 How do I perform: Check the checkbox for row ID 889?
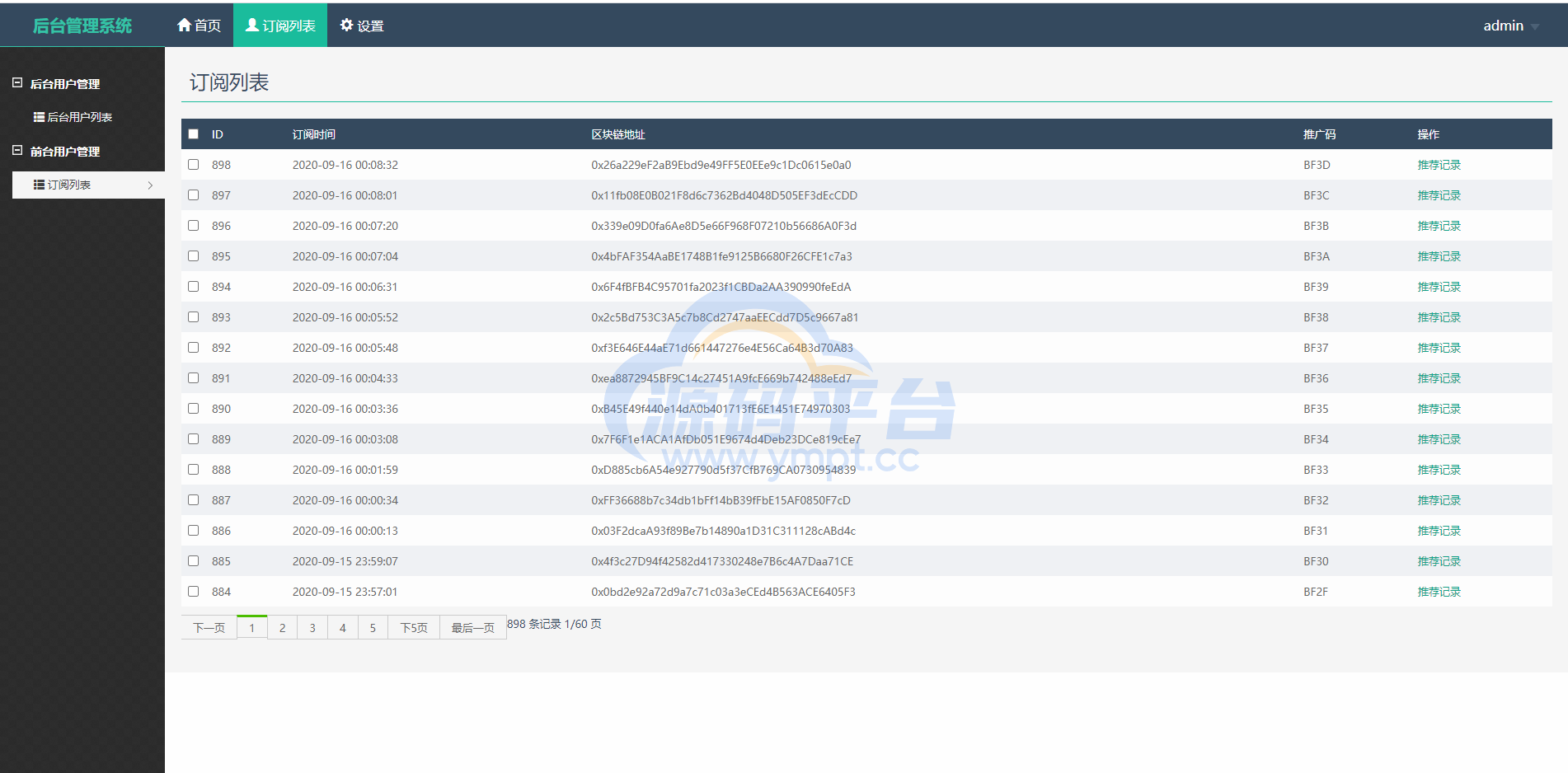pos(193,438)
